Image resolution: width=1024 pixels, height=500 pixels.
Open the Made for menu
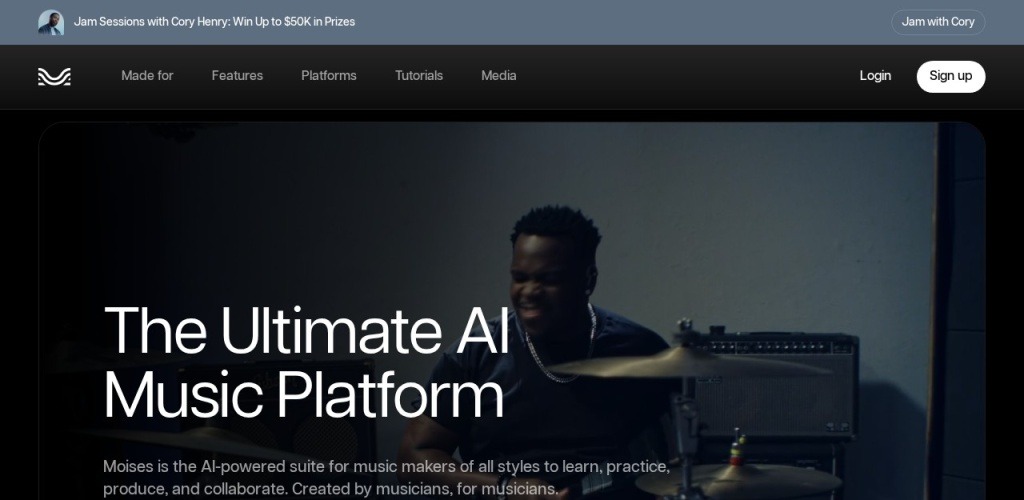coord(147,76)
